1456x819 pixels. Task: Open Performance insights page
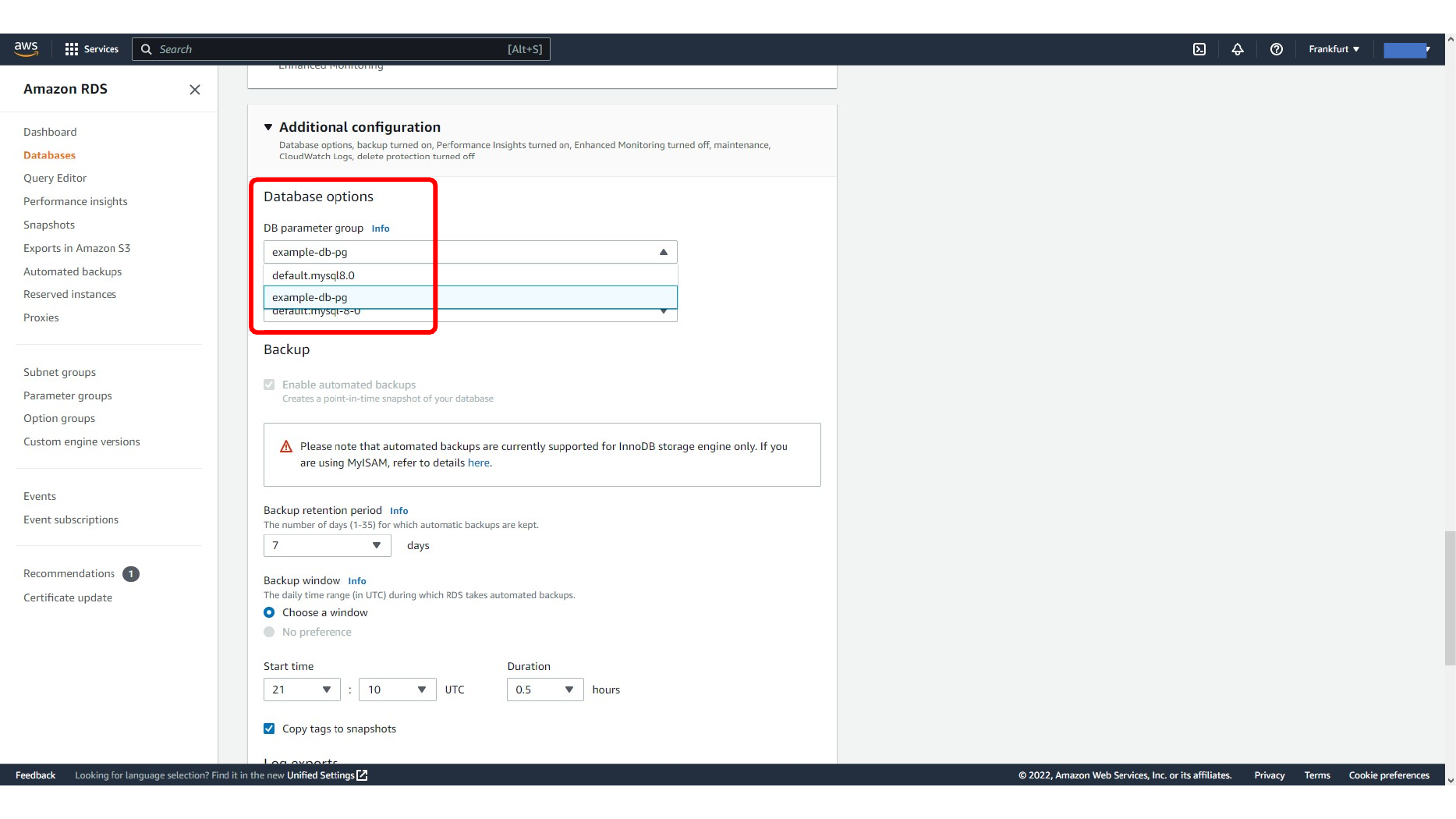(76, 201)
